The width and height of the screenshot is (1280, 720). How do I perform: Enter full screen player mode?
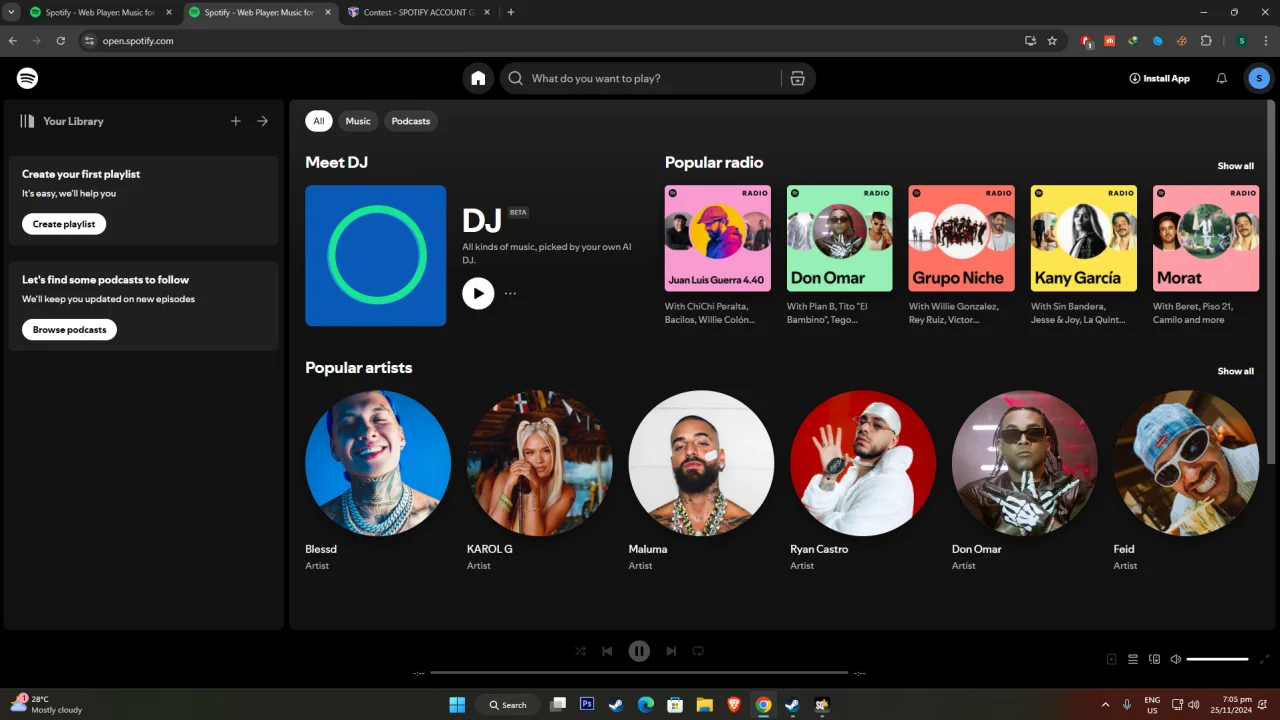[x=1265, y=659]
